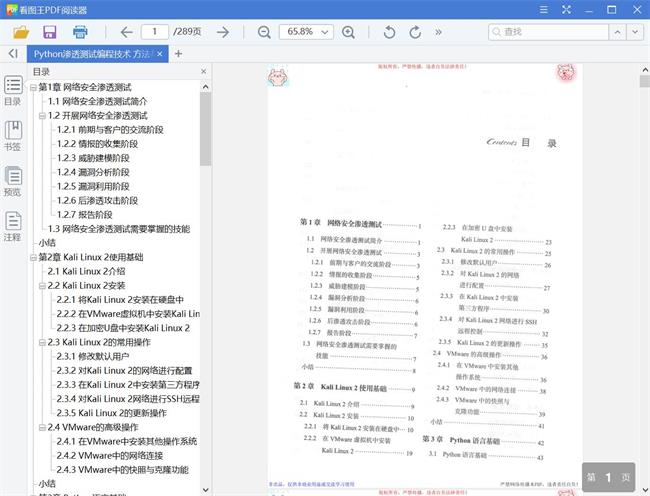Screen dimensions: 650x496
Task: Go to the previous page arrow
Action: coord(126,32)
